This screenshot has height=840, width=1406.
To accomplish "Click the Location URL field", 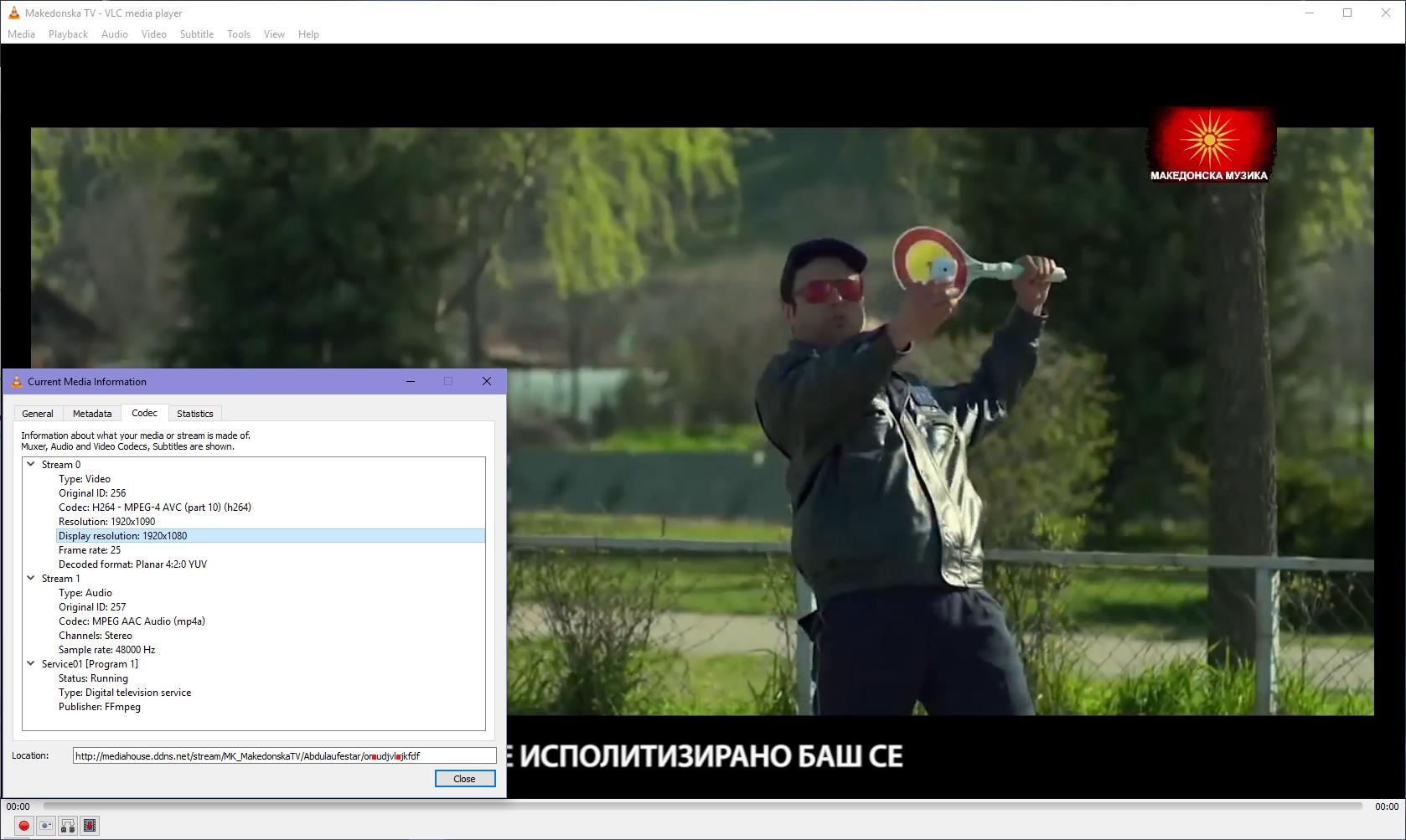I will (x=285, y=756).
